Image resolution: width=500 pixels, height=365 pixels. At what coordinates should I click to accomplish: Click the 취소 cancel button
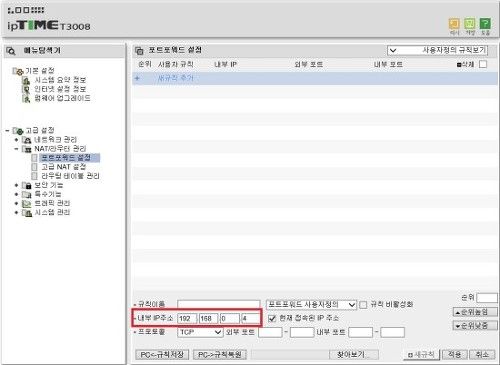(x=482, y=355)
